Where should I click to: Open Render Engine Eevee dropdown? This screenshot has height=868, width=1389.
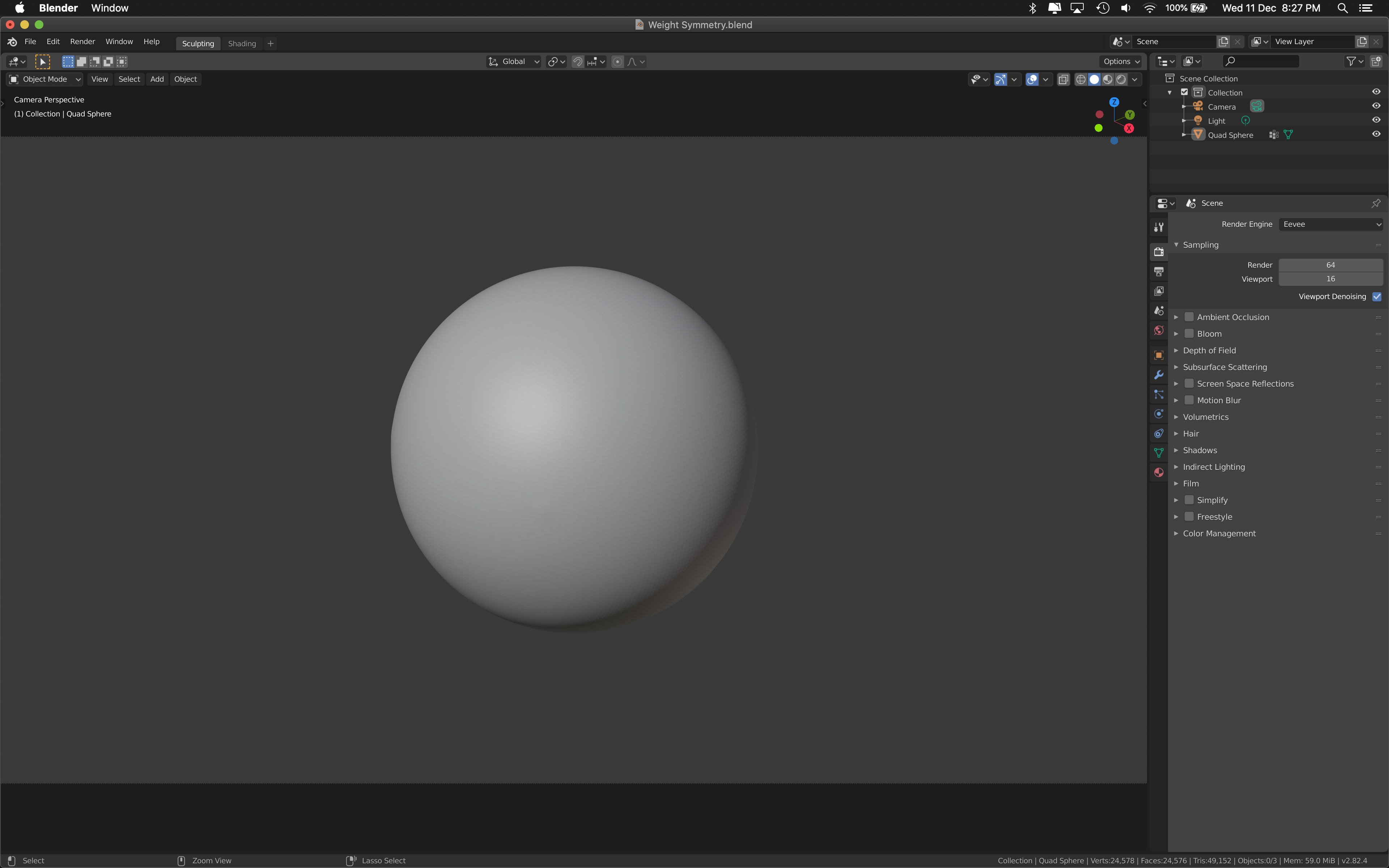click(1331, 225)
